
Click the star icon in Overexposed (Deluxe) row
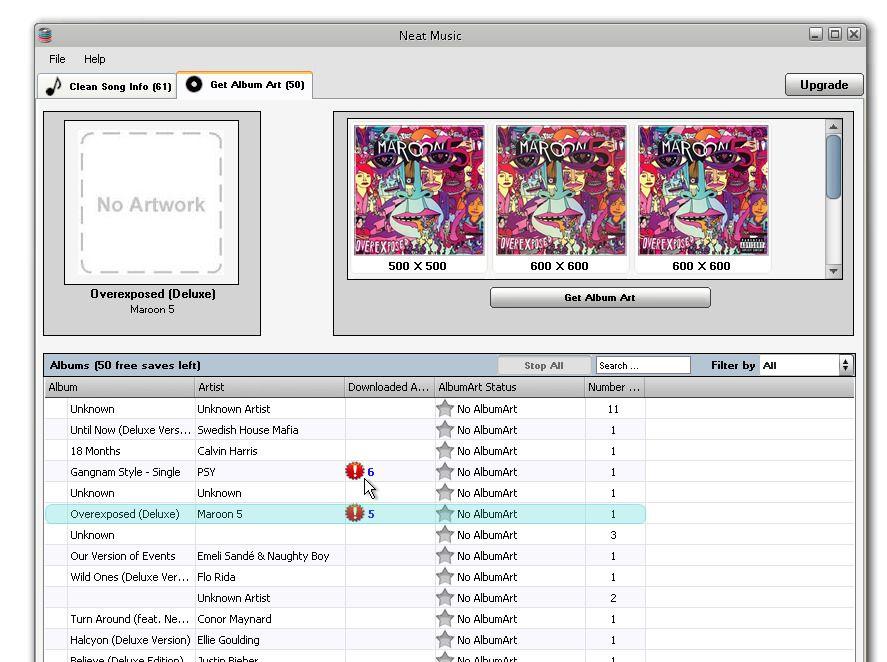[445, 513]
